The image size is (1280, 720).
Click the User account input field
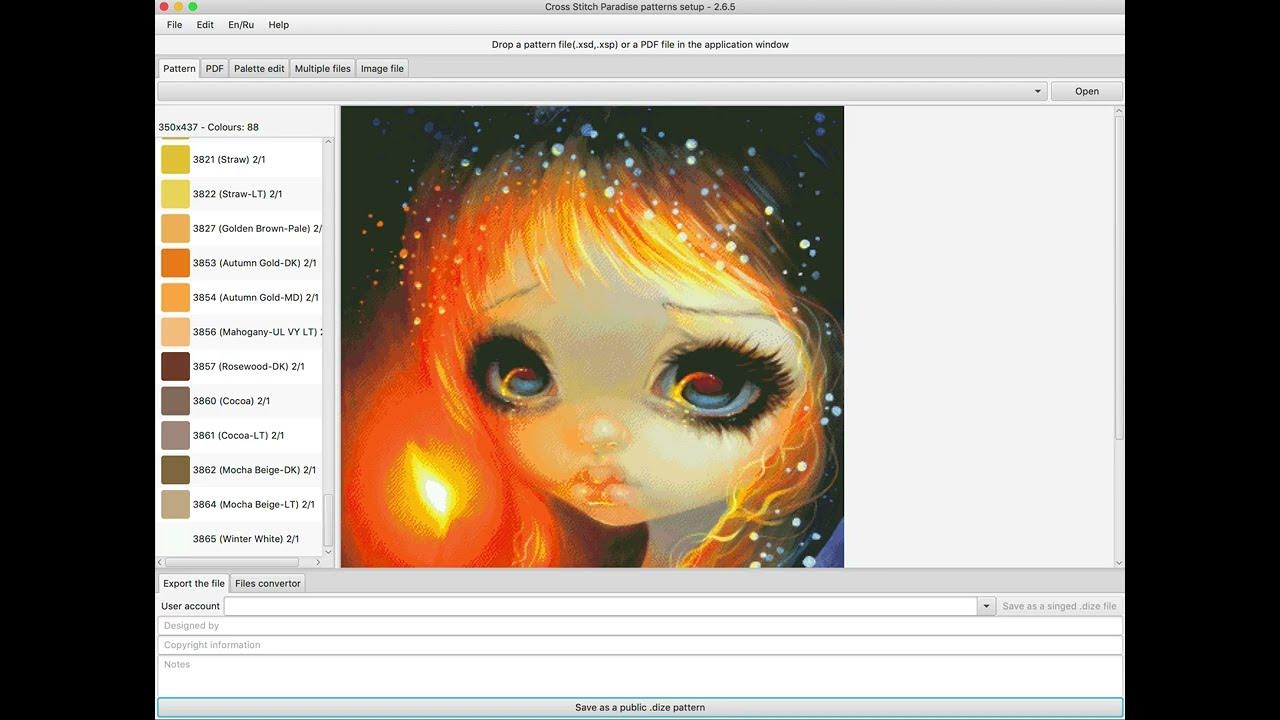click(600, 606)
